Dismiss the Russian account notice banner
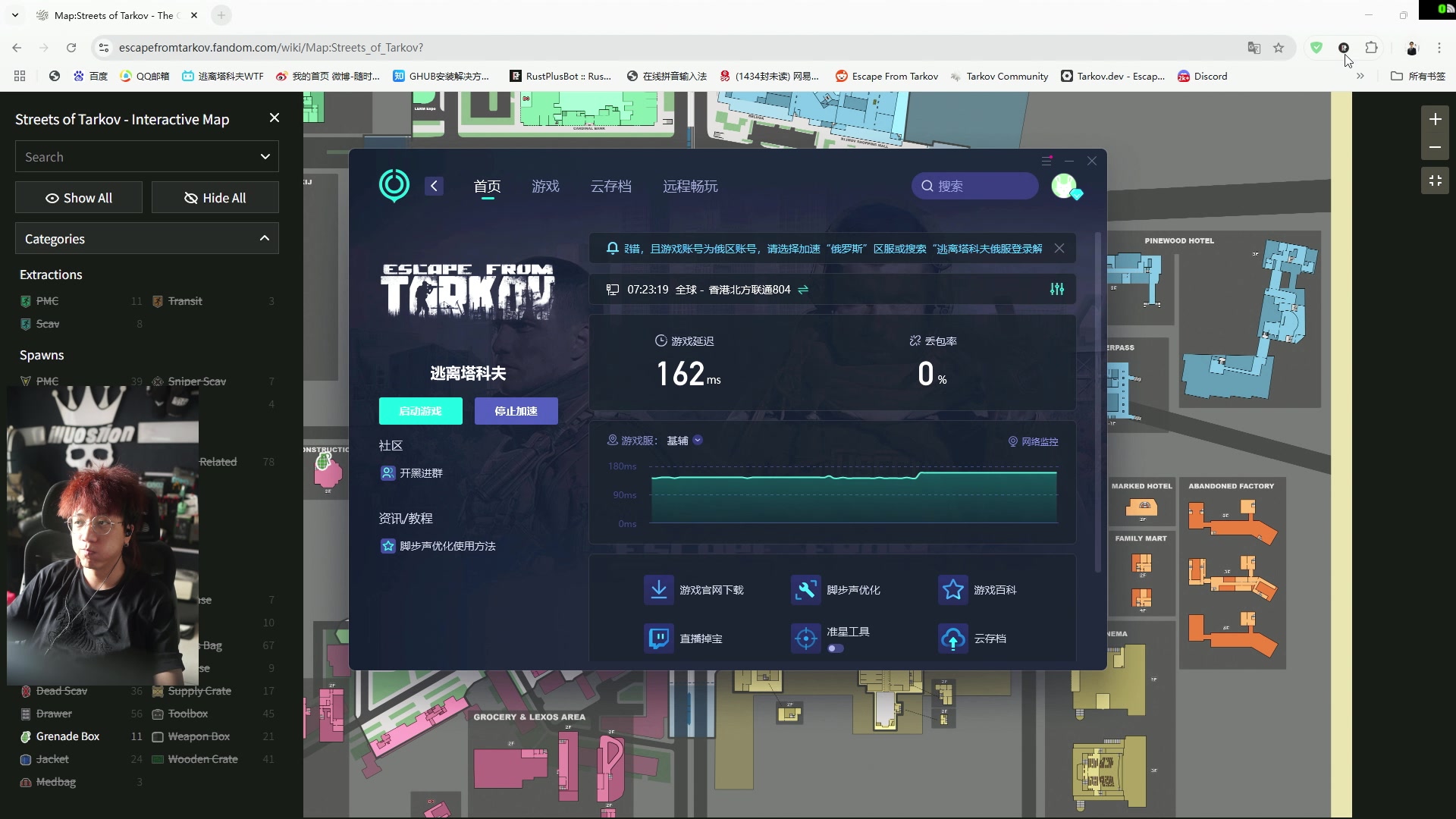Screen dimensions: 1456x819 pyautogui.click(x=1059, y=248)
